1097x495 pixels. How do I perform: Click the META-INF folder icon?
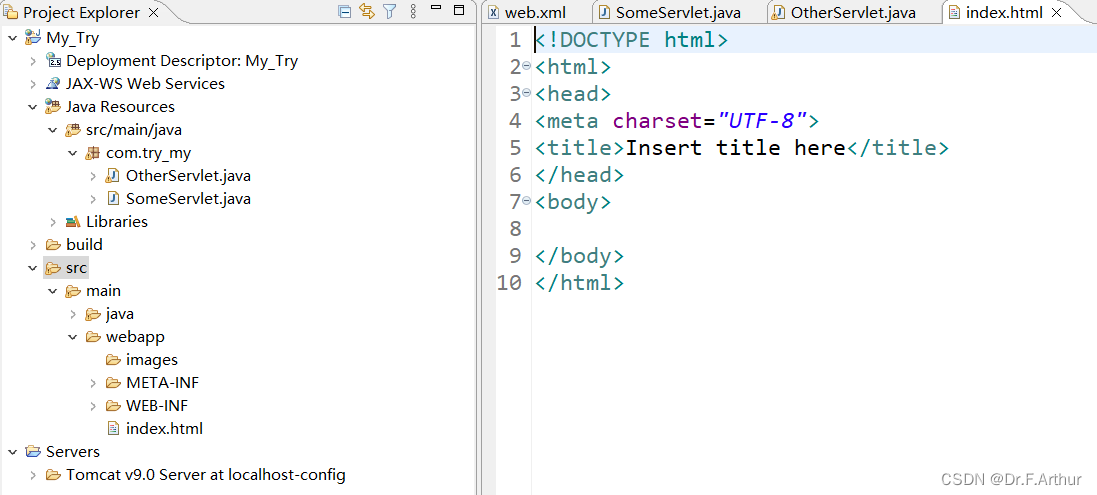113,383
